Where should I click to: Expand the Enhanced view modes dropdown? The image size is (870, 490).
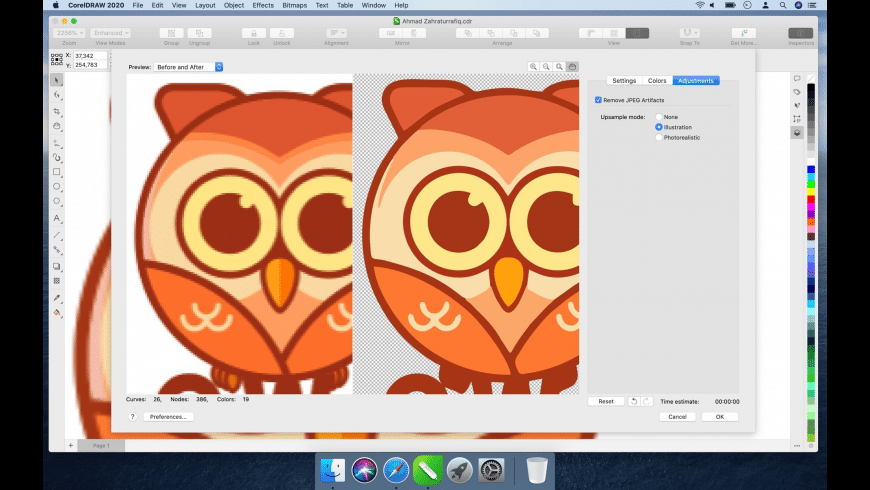click(x=110, y=33)
